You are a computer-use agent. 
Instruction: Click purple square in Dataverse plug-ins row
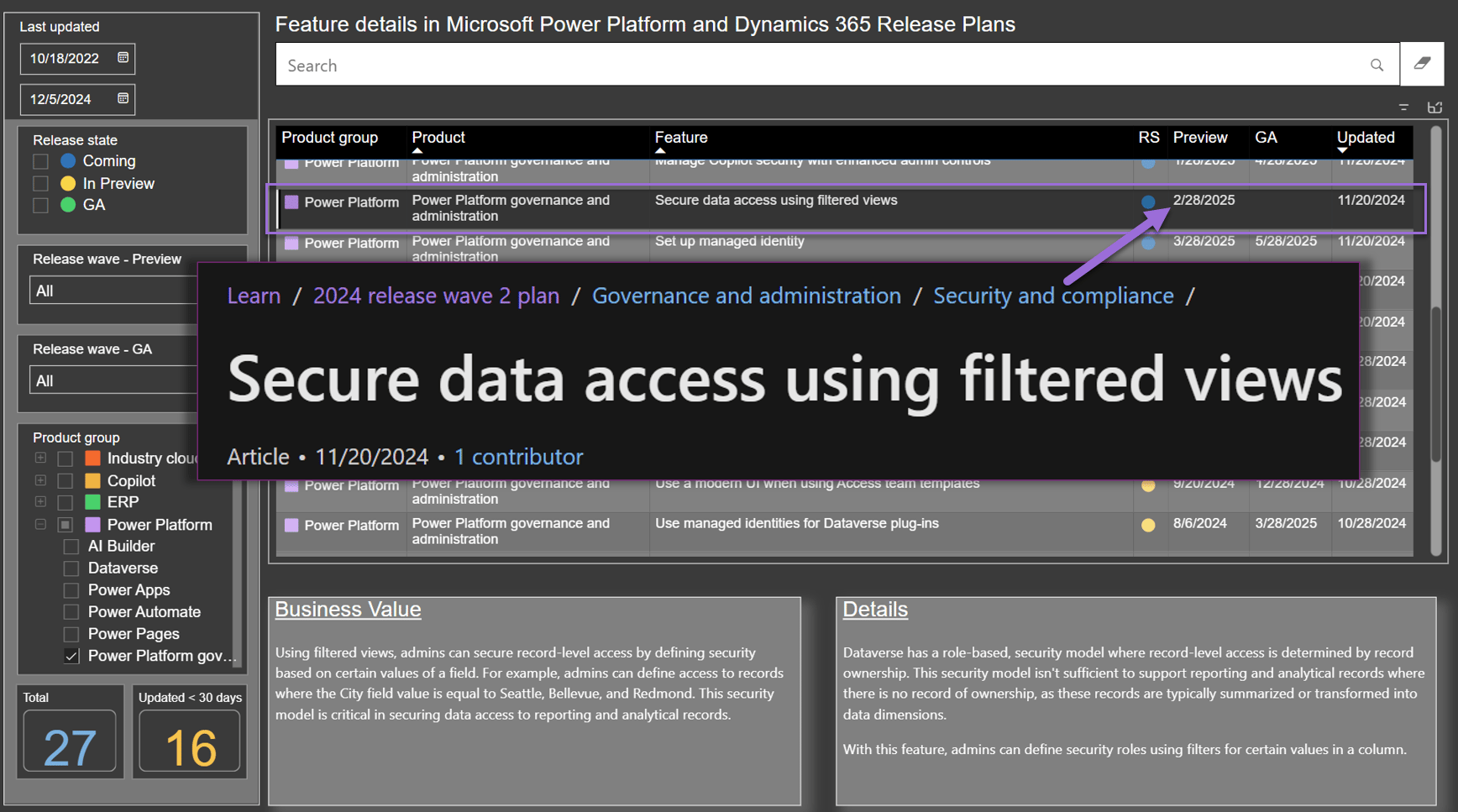291,525
